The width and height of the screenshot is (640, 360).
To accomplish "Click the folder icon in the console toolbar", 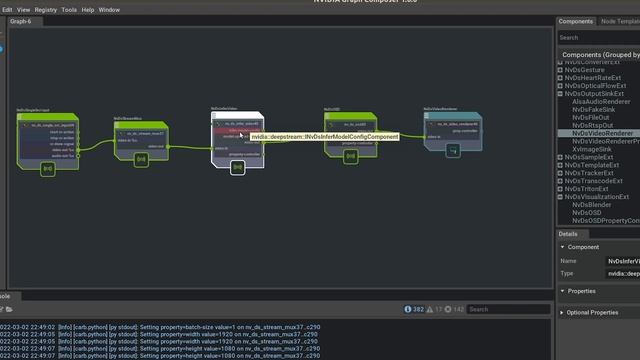I will coord(9,309).
